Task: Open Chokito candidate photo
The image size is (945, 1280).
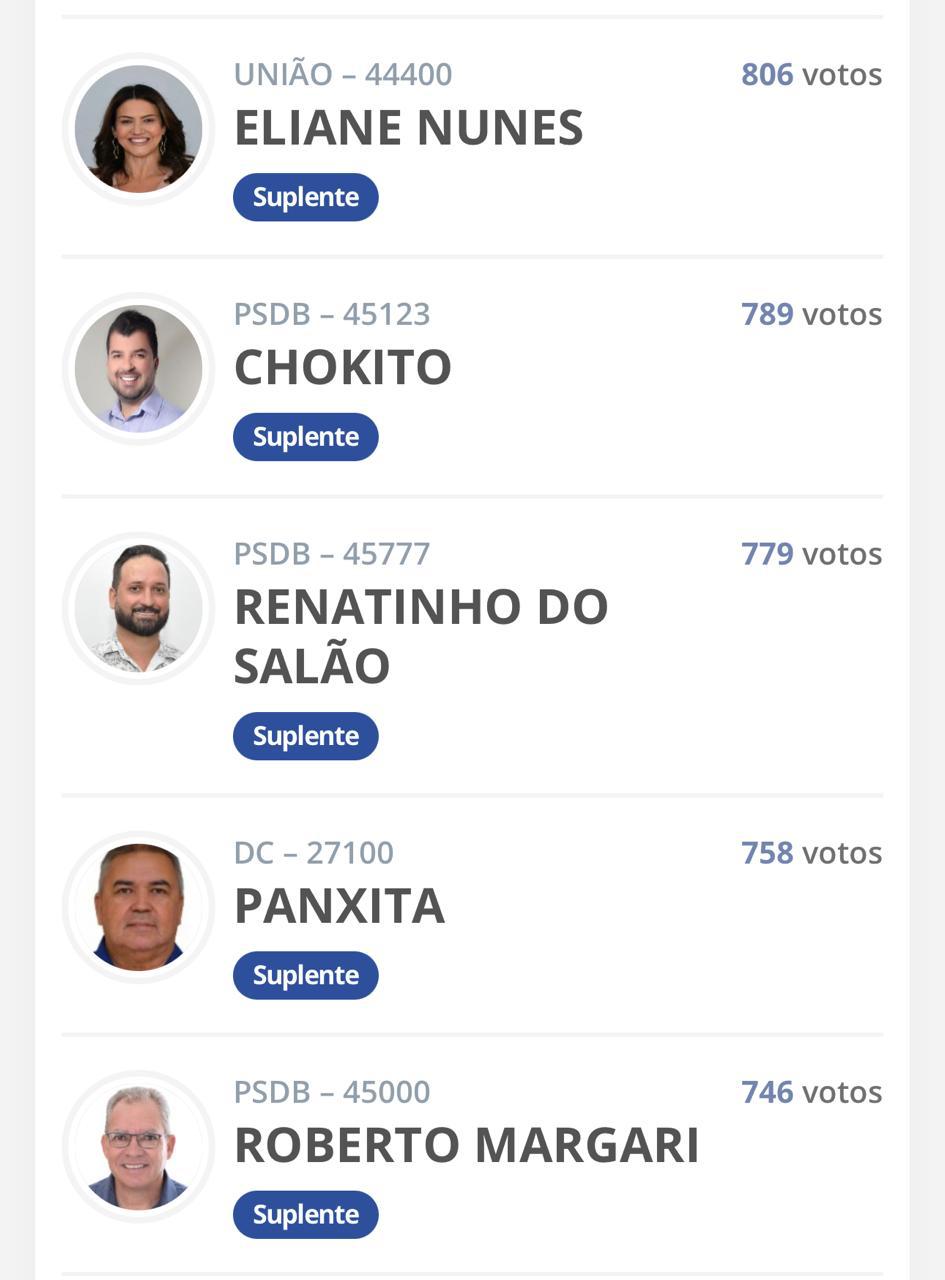Action: pos(138,368)
